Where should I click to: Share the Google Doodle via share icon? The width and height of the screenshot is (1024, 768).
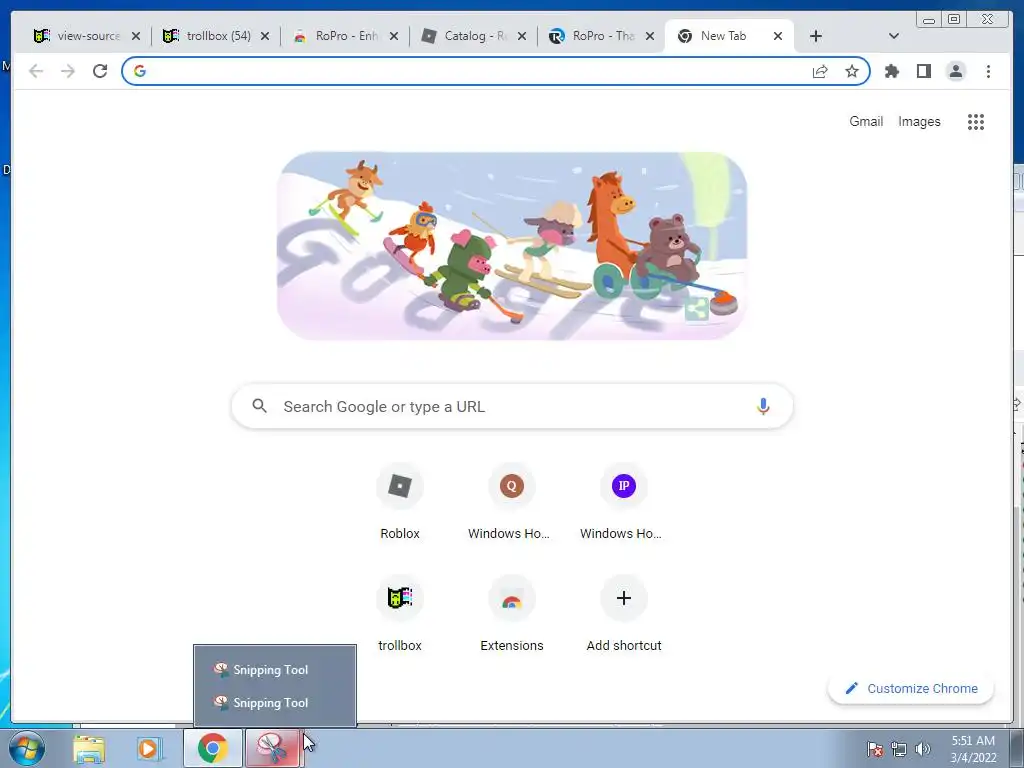tap(696, 309)
